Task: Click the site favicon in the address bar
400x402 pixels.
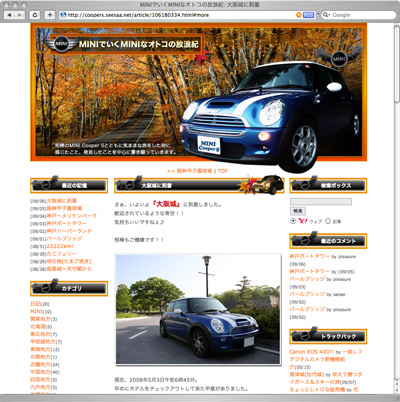Action: (x=63, y=15)
